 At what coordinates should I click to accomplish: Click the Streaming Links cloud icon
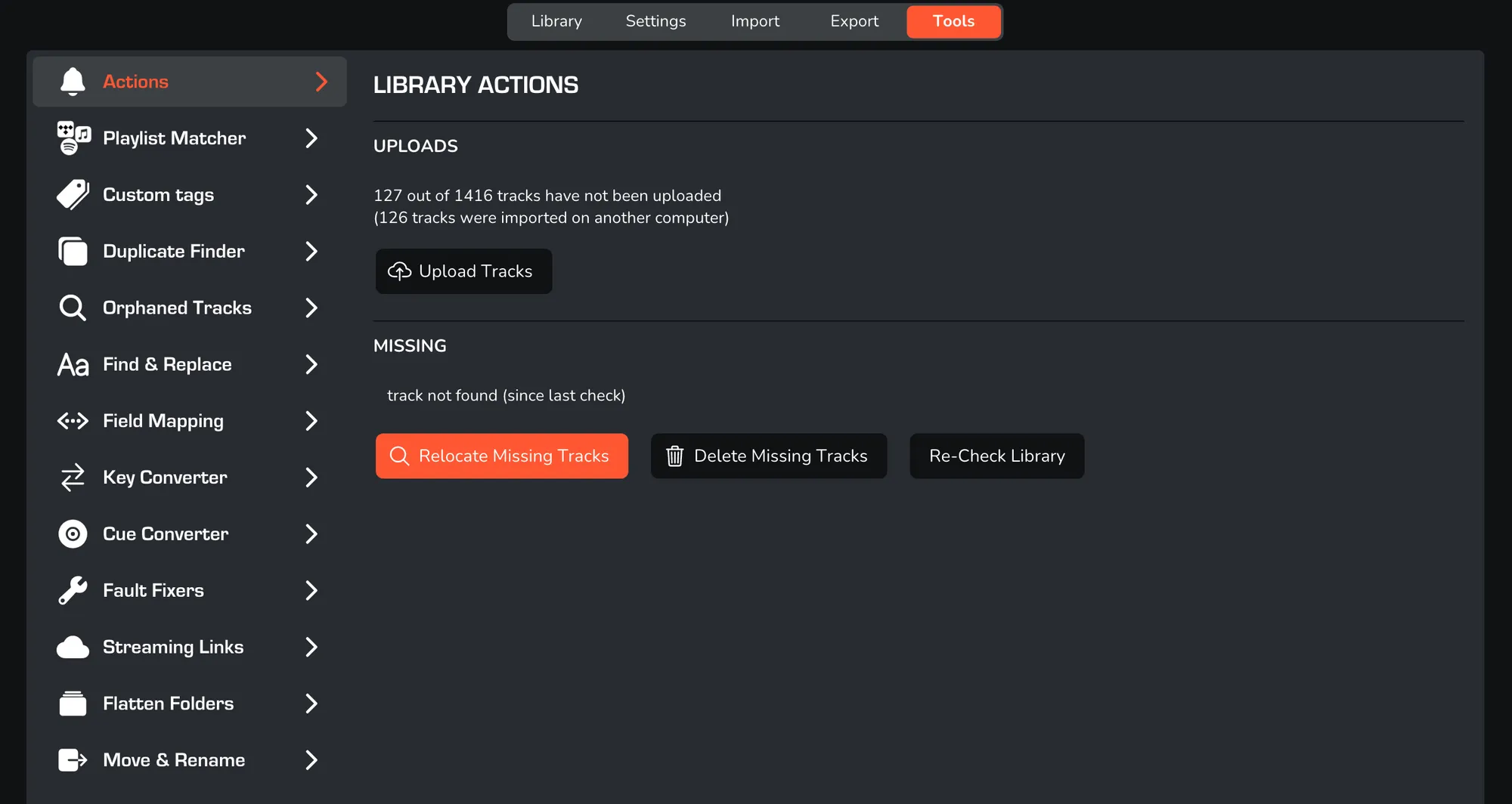[73, 647]
